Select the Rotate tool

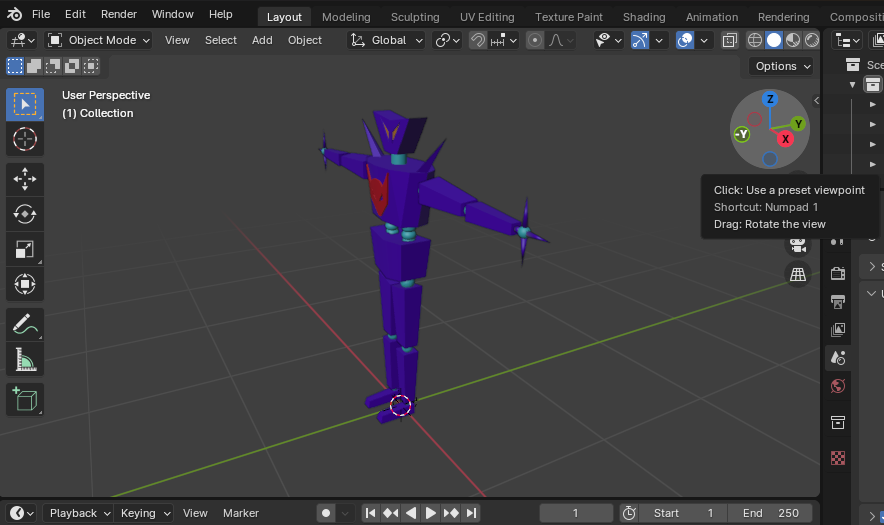[x=25, y=214]
